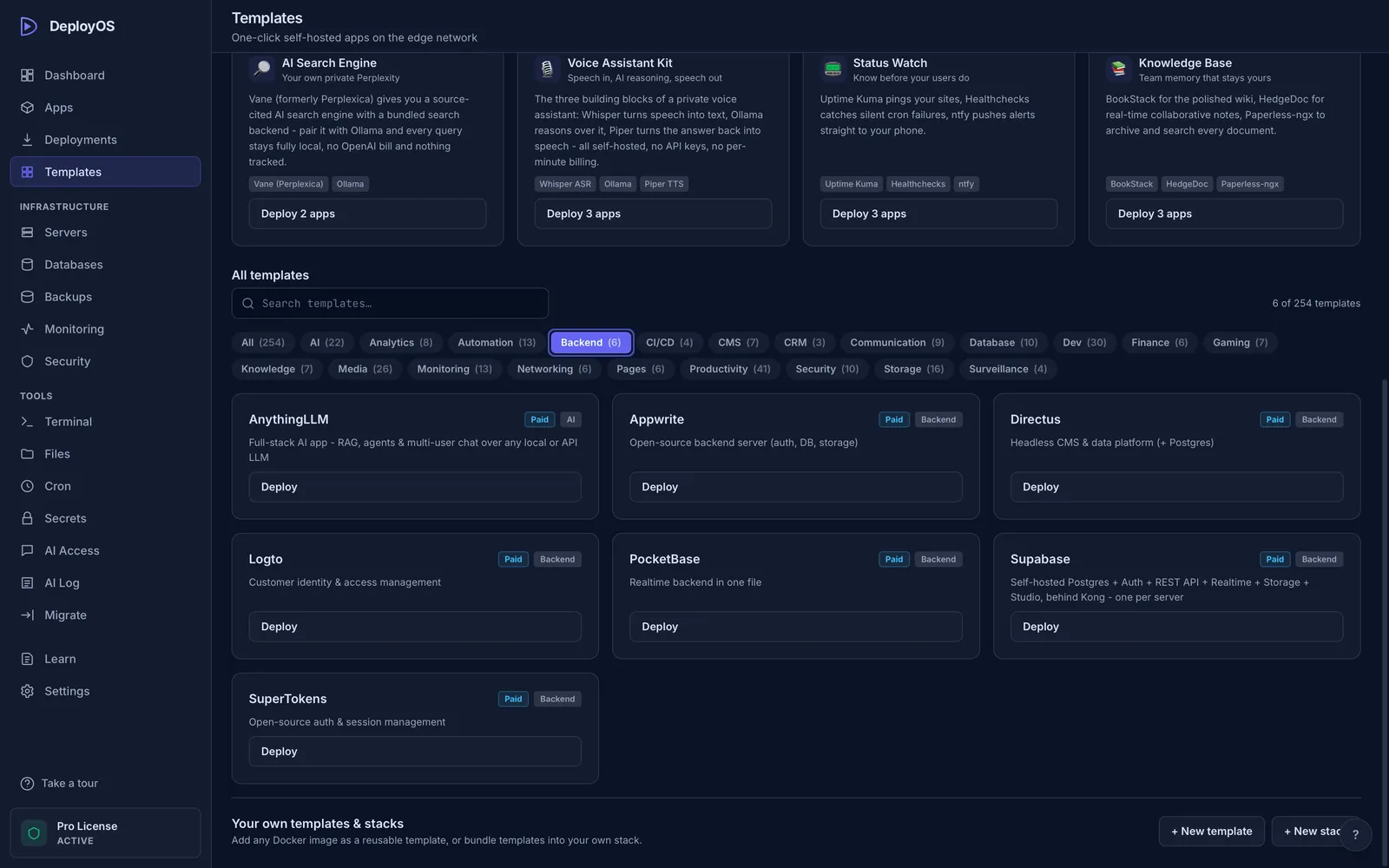This screenshot has height=868, width=1389.
Task: Deploy the Supabase template
Action: pyautogui.click(x=1176, y=627)
